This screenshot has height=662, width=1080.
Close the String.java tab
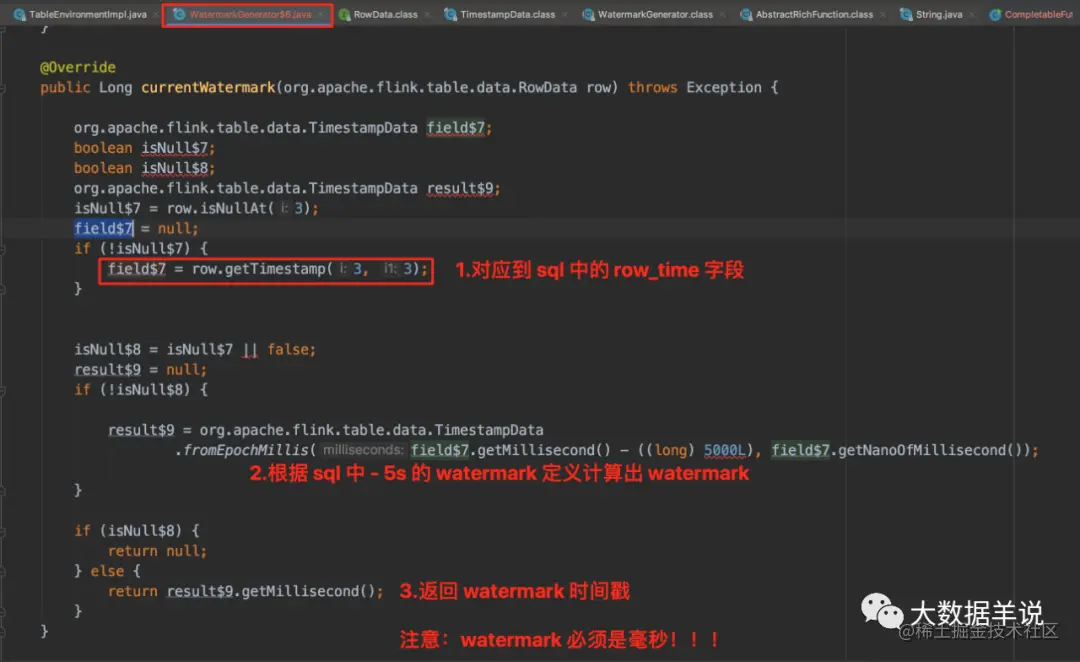tap(971, 14)
